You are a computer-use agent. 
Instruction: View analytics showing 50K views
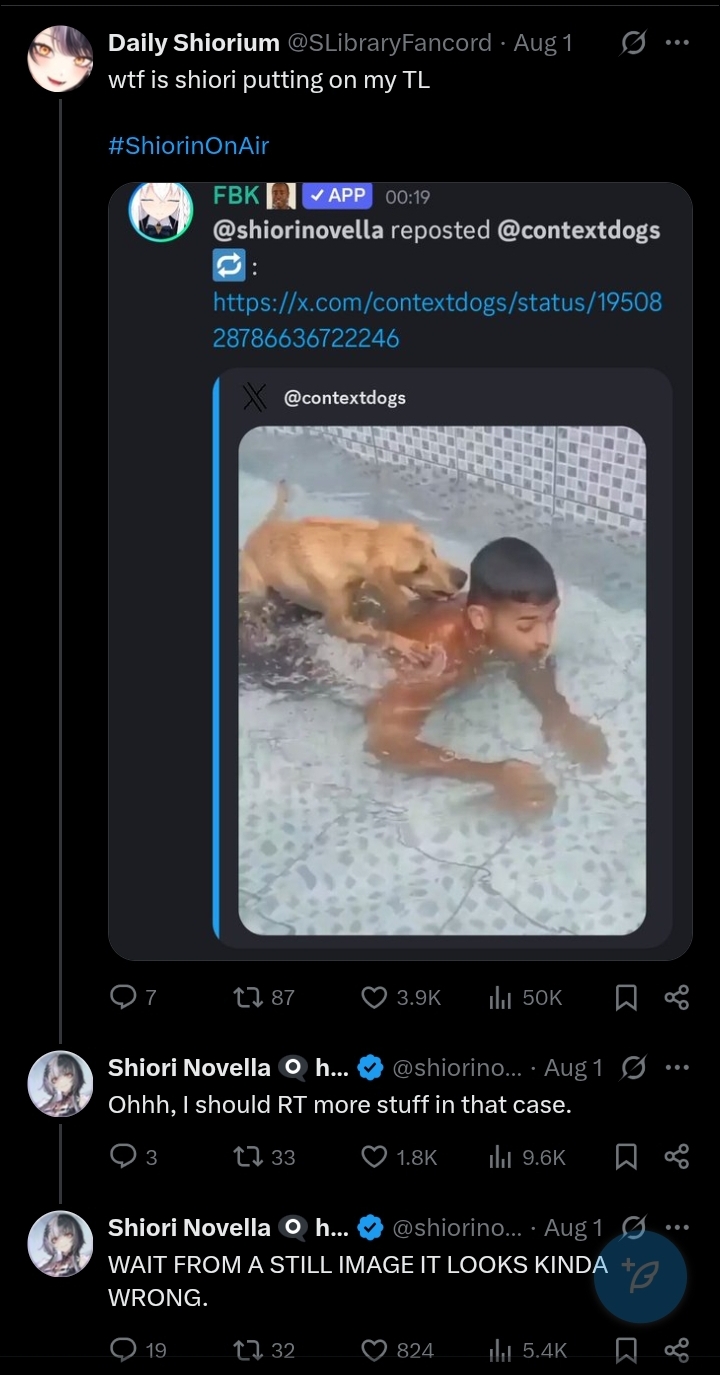500,997
